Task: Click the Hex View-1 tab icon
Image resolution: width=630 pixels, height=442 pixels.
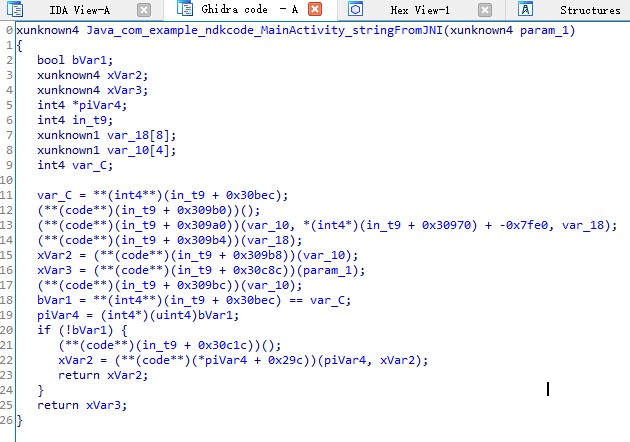Action: pos(355,9)
